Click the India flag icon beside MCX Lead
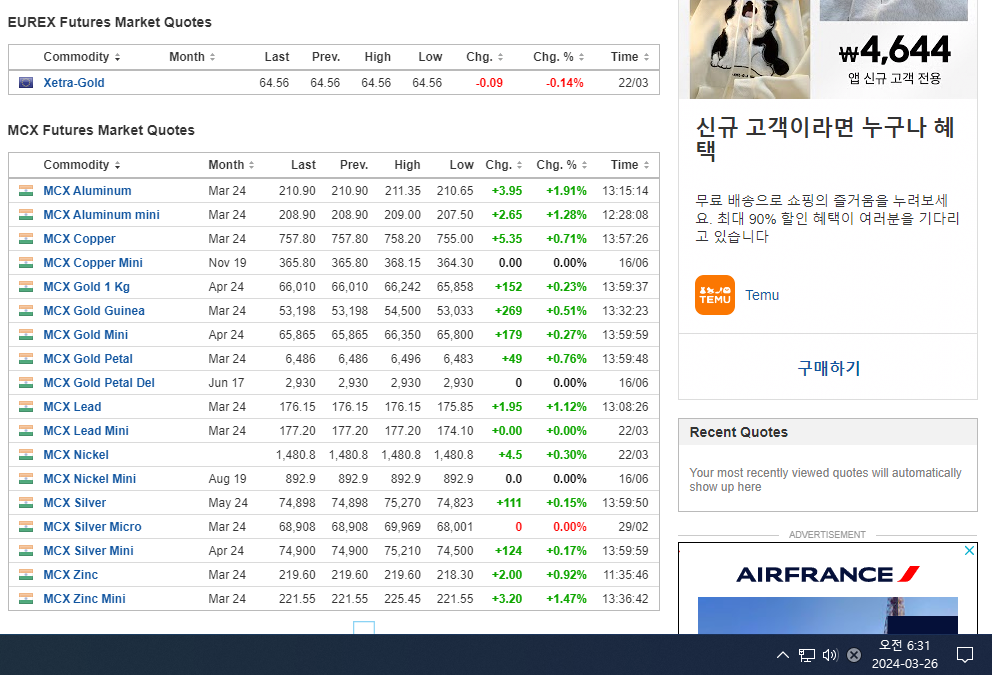This screenshot has height=675, width=992. coord(26,407)
